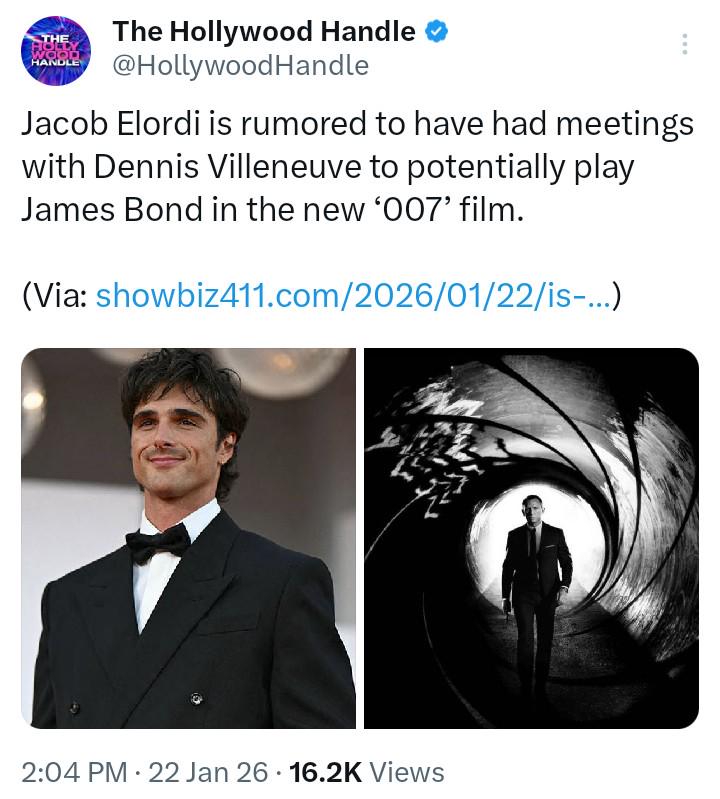
Task: Click the @HollywoodHandle username
Action: (240, 66)
